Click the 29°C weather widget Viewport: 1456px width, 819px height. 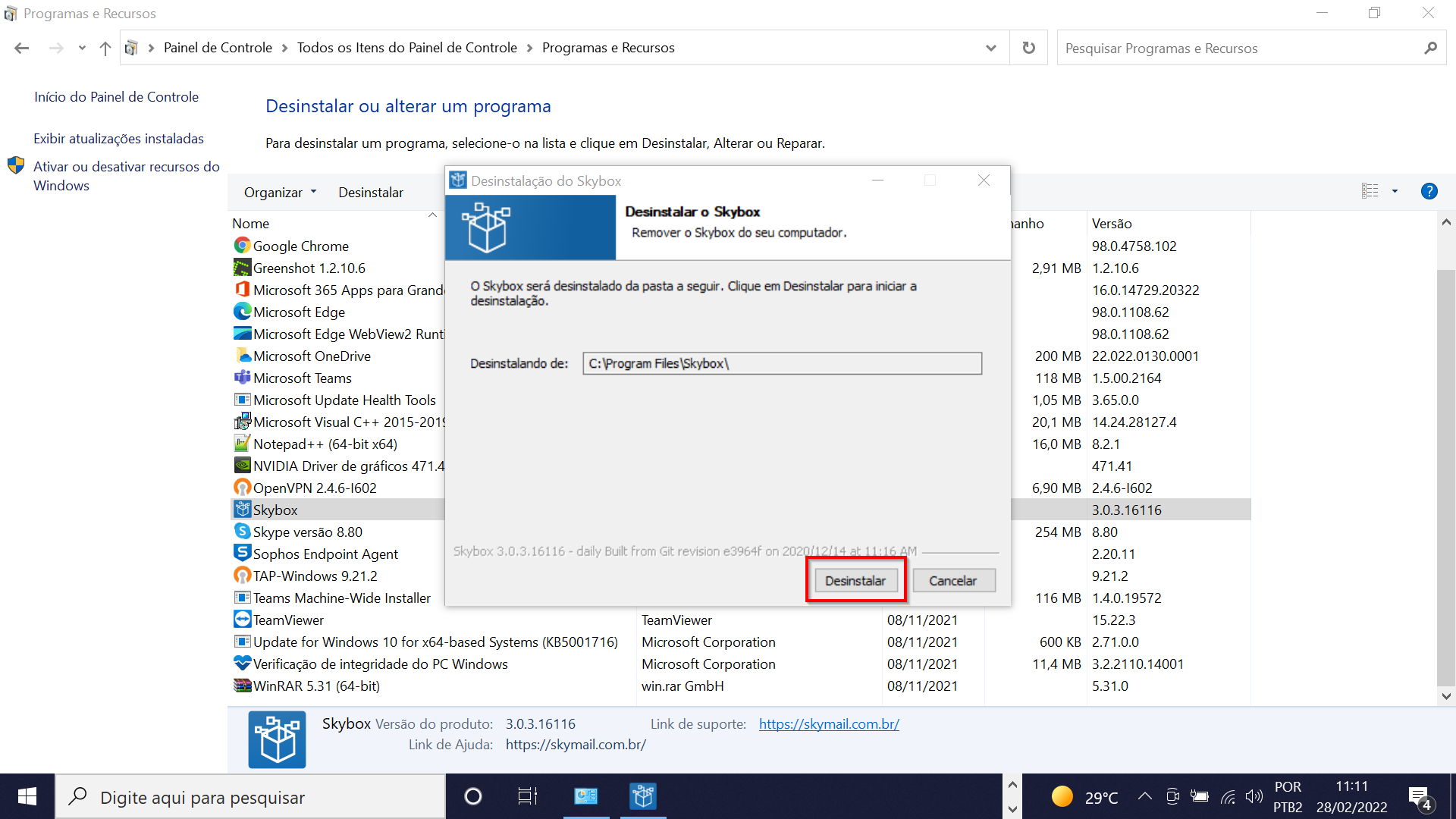click(x=1084, y=797)
